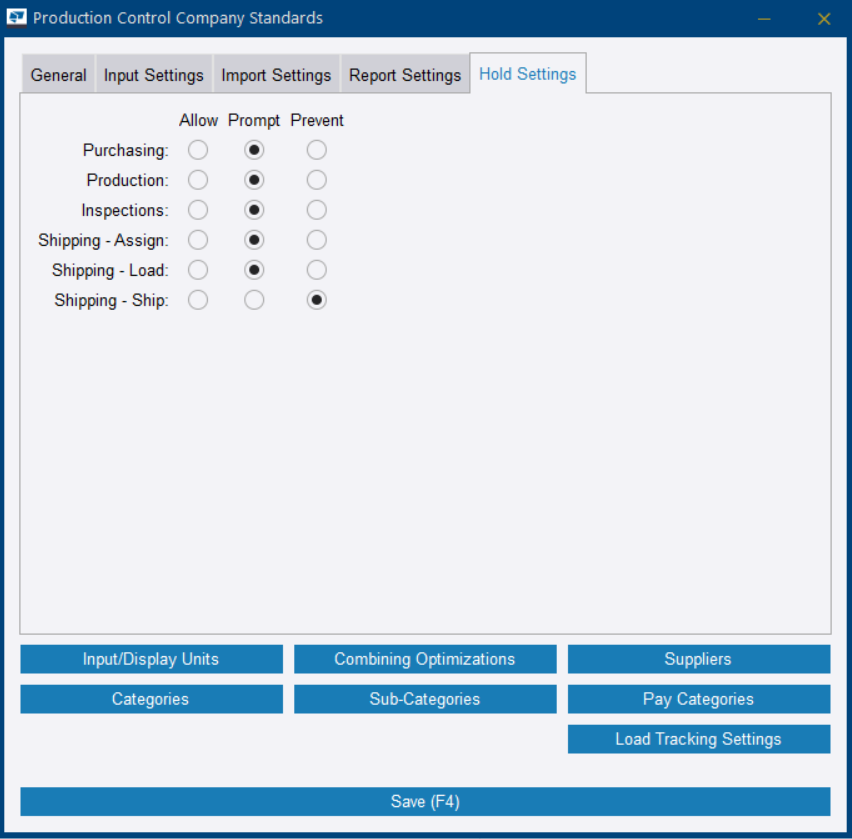This screenshot has height=839, width=852.
Task: Click the Categories button
Action: (x=152, y=699)
